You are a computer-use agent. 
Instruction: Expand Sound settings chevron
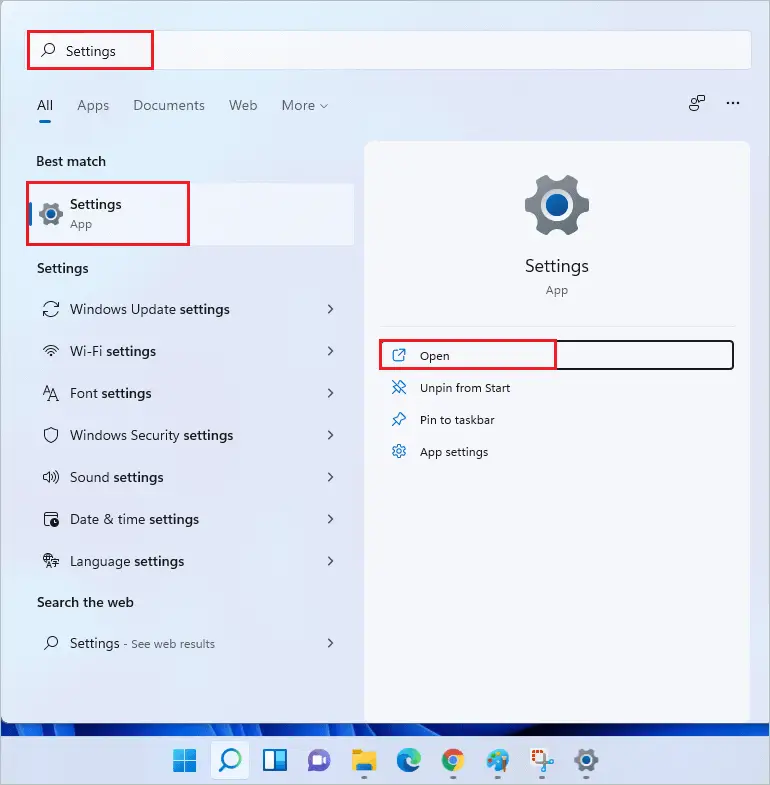tap(330, 478)
